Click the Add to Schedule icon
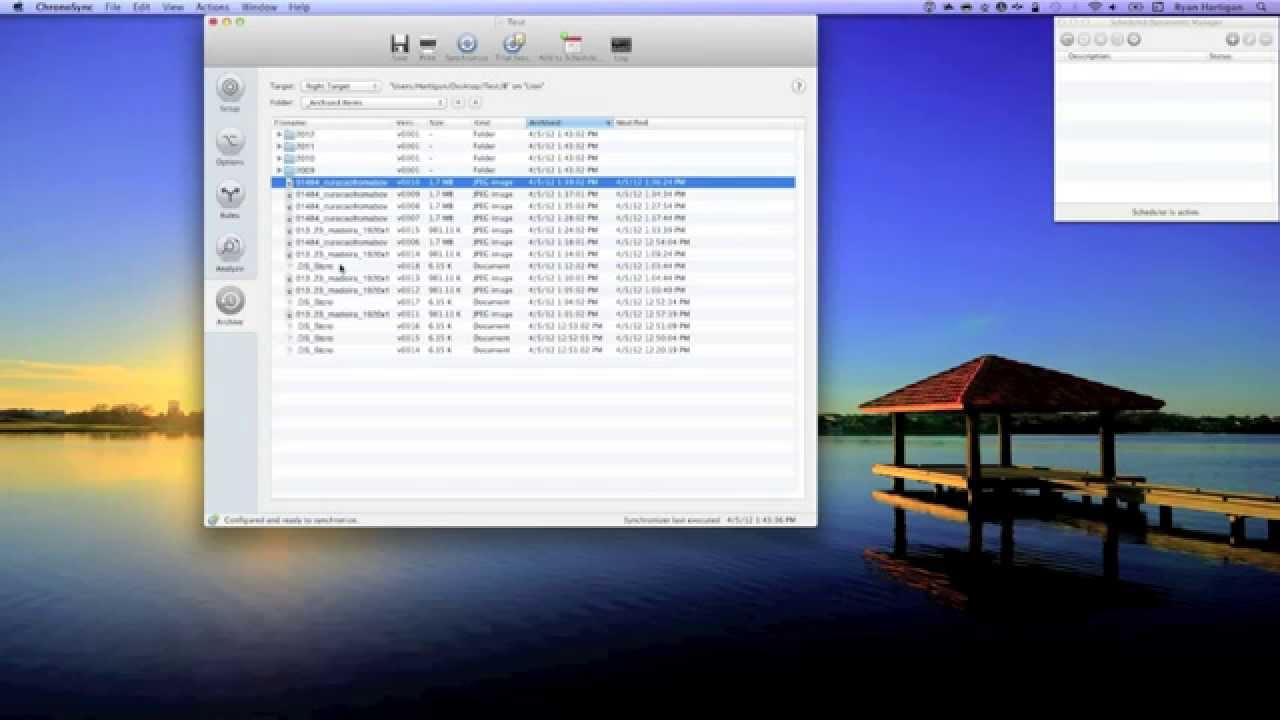The image size is (1280, 720). click(570, 44)
